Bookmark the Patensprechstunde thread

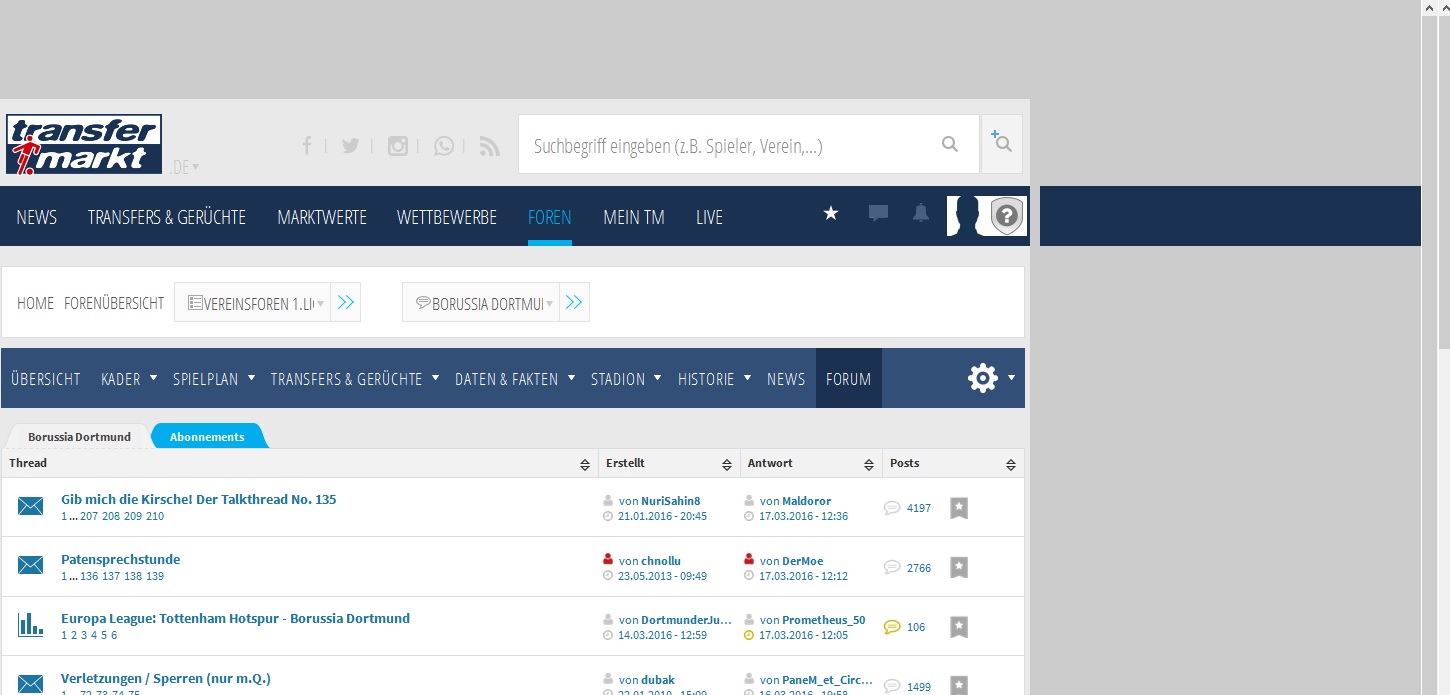point(958,567)
